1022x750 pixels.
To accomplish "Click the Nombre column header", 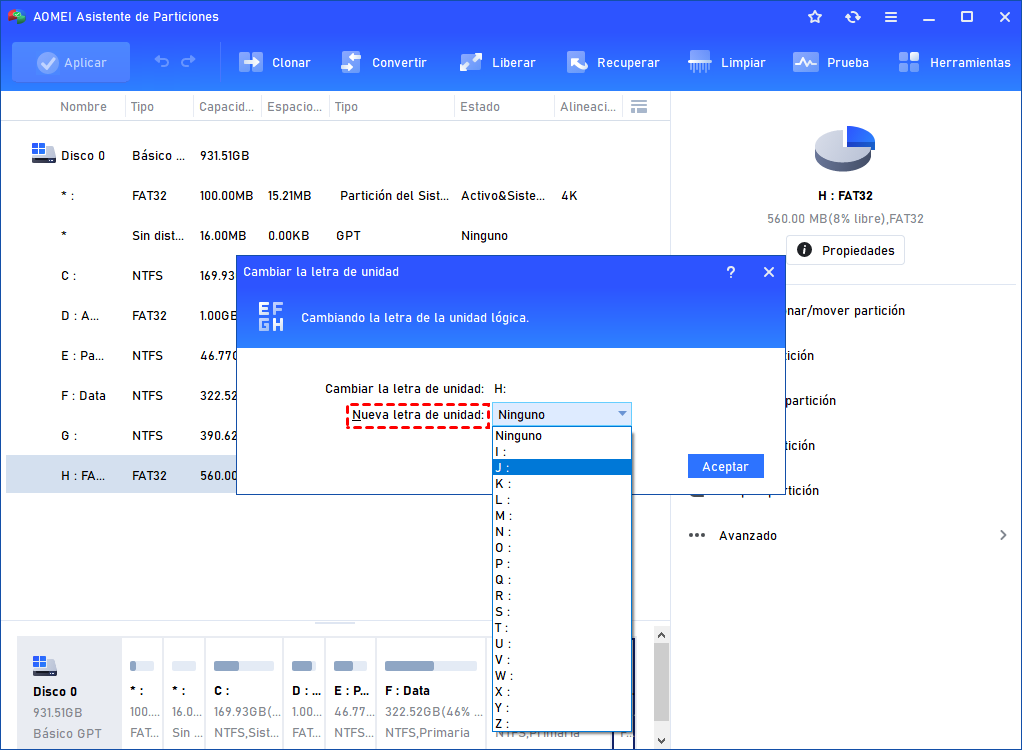I will pyautogui.click(x=83, y=107).
